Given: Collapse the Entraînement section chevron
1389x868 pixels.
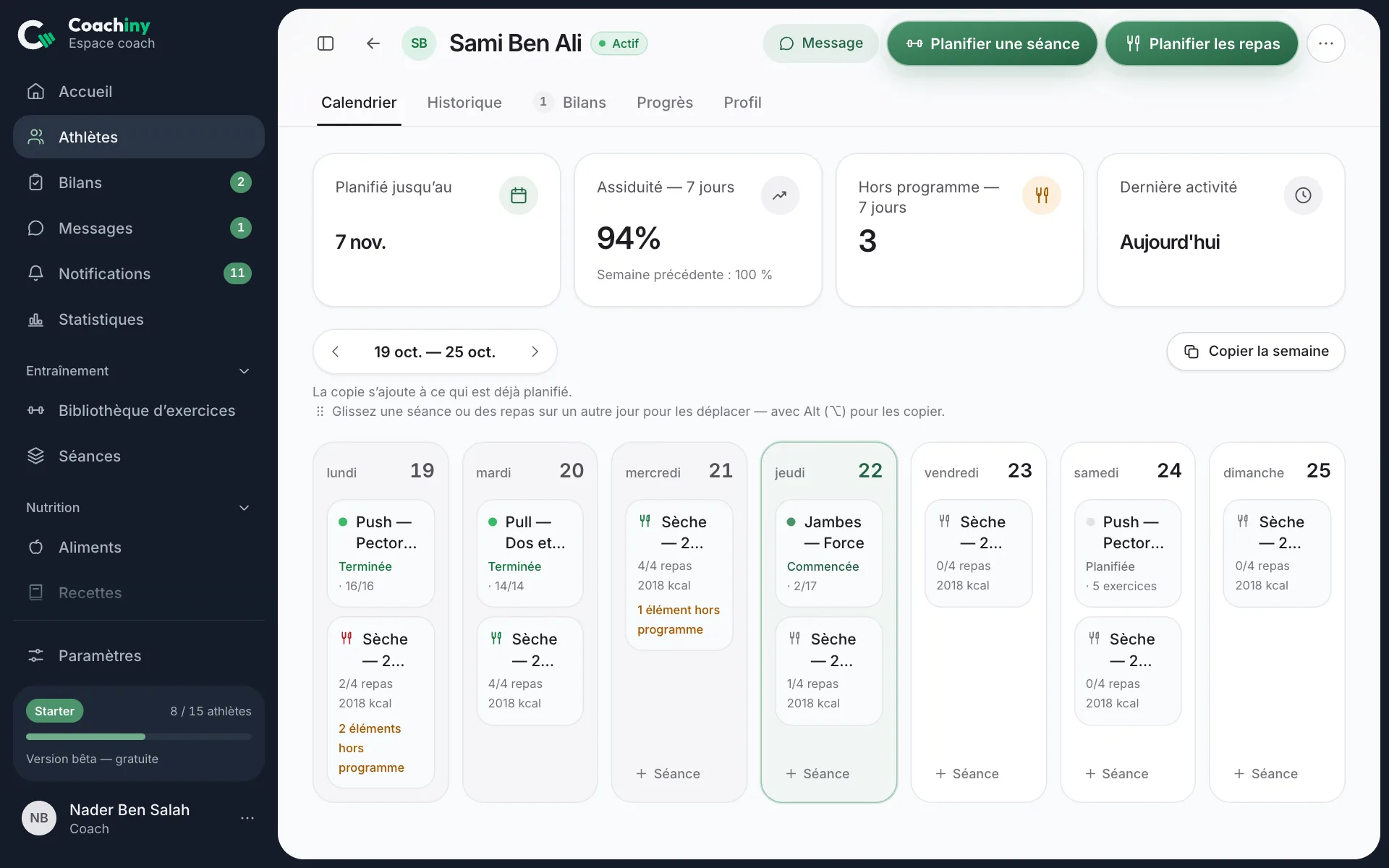Looking at the screenshot, I should pos(245,371).
